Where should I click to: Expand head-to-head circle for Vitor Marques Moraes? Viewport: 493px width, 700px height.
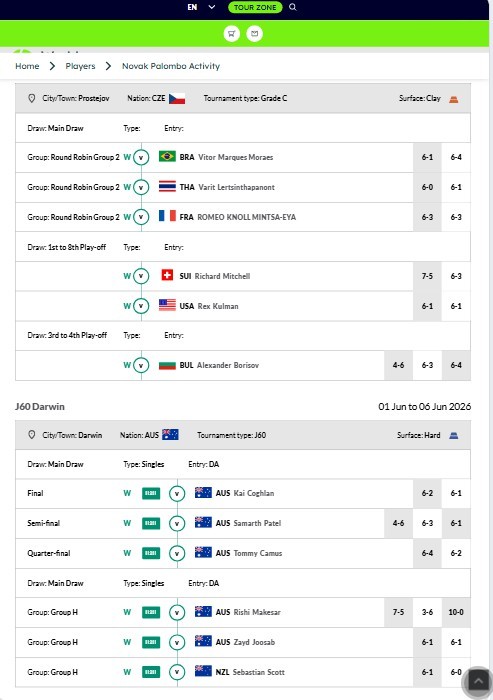click(141, 157)
